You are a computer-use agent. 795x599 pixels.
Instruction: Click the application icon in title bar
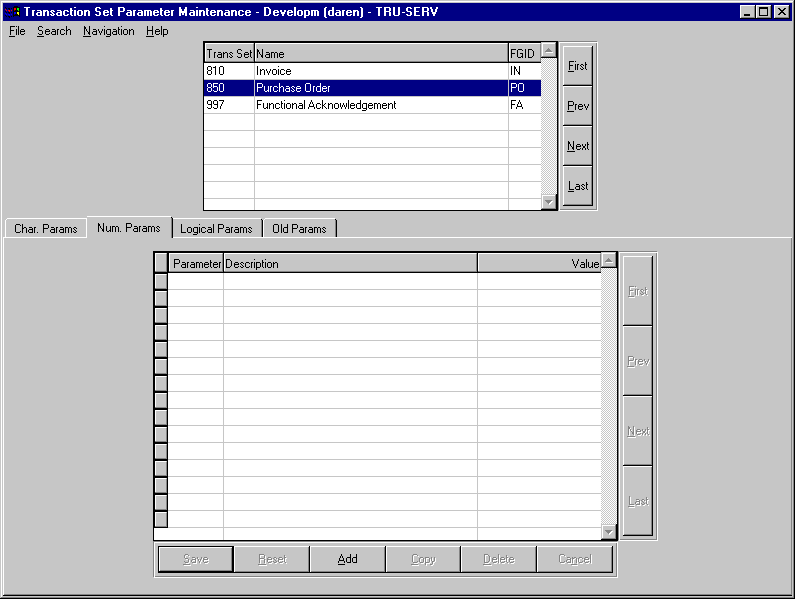12,12
